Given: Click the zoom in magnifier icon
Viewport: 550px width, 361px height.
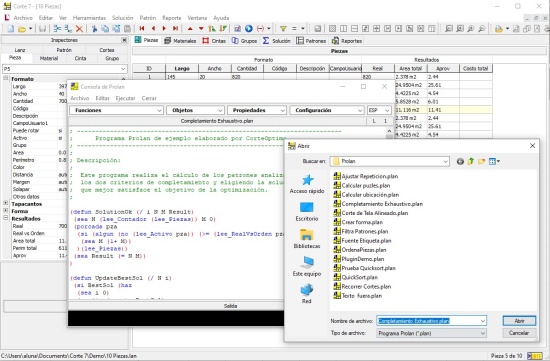Looking at the screenshot, I should (471, 29).
